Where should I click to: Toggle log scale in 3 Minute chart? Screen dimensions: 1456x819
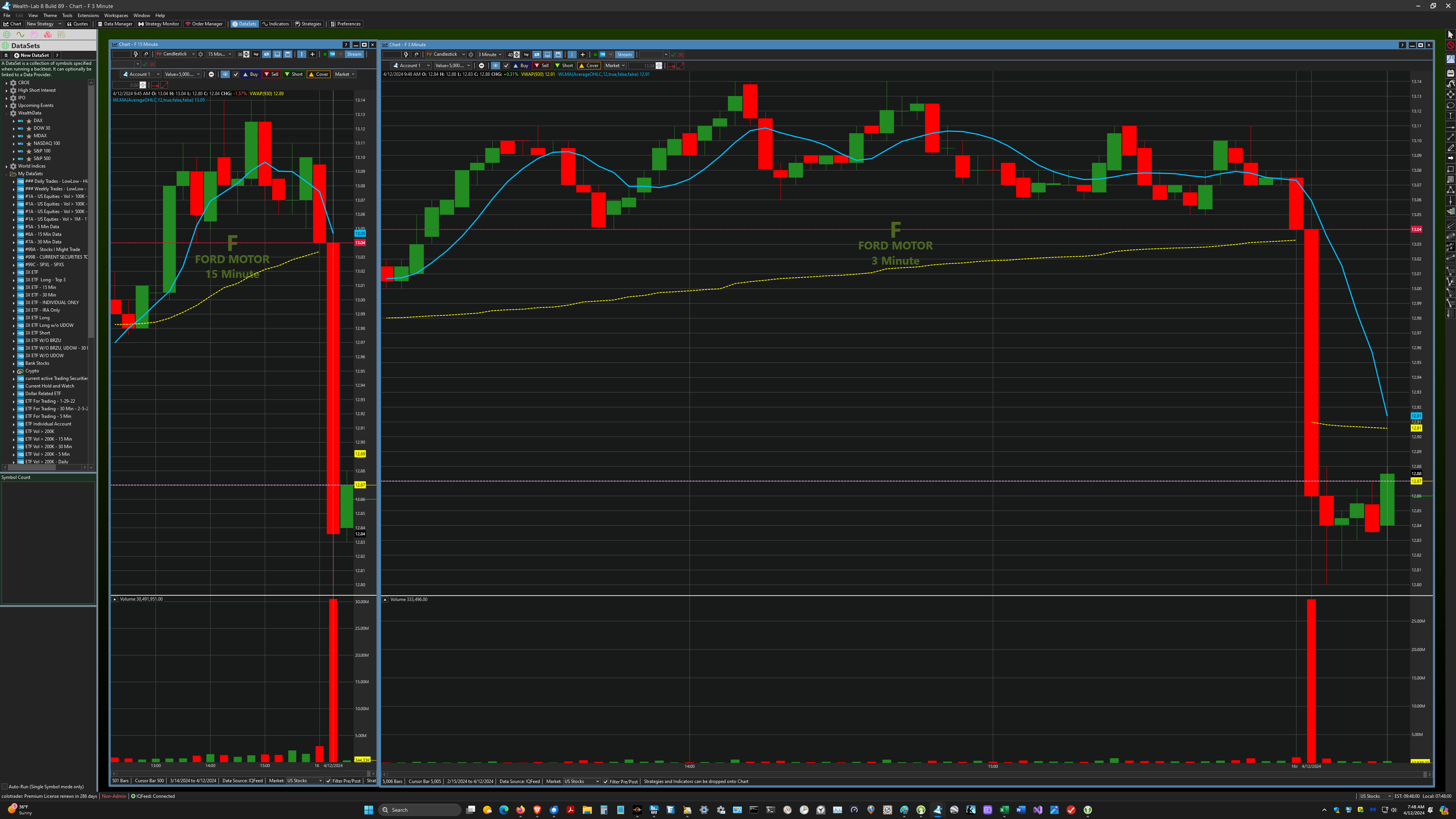tap(526, 55)
